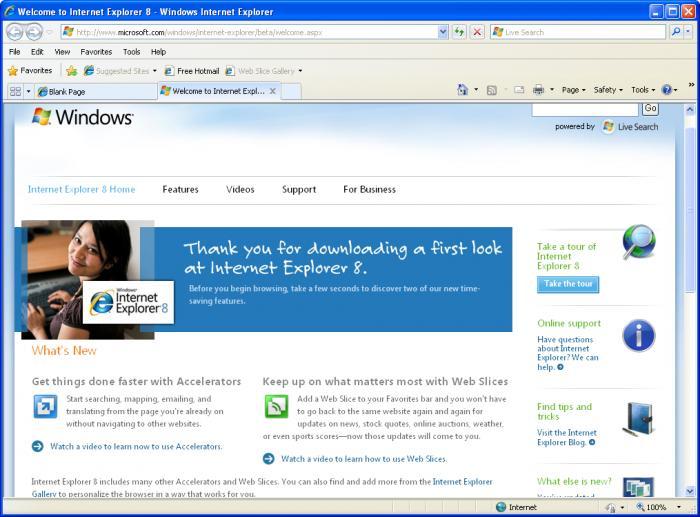Close the Welcome to Internet Explorer tab

[x=272, y=91]
